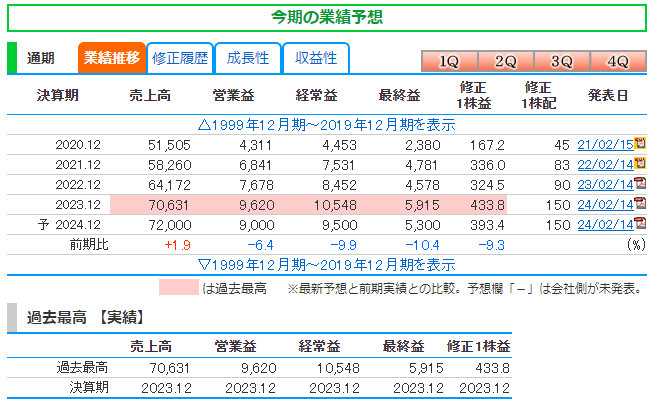Screen dimensions: 662x404
Task: Open the PDF icon in the 2023.12 row
Action: point(640,204)
